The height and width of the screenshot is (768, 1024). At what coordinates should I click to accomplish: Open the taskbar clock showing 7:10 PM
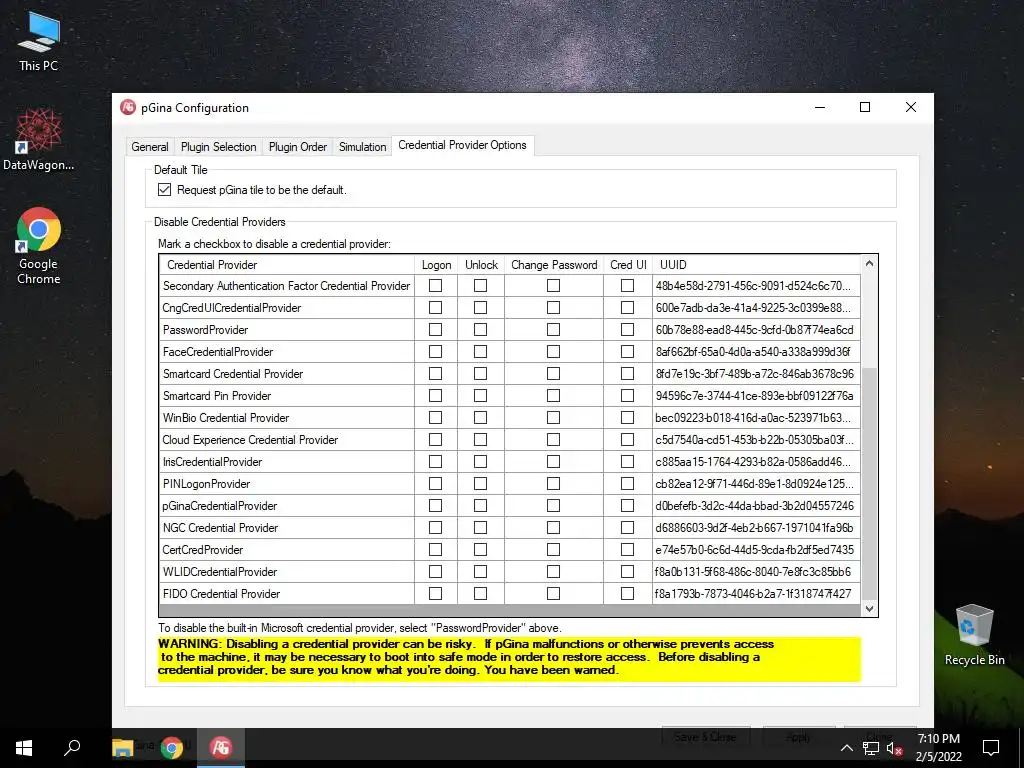(938, 748)
